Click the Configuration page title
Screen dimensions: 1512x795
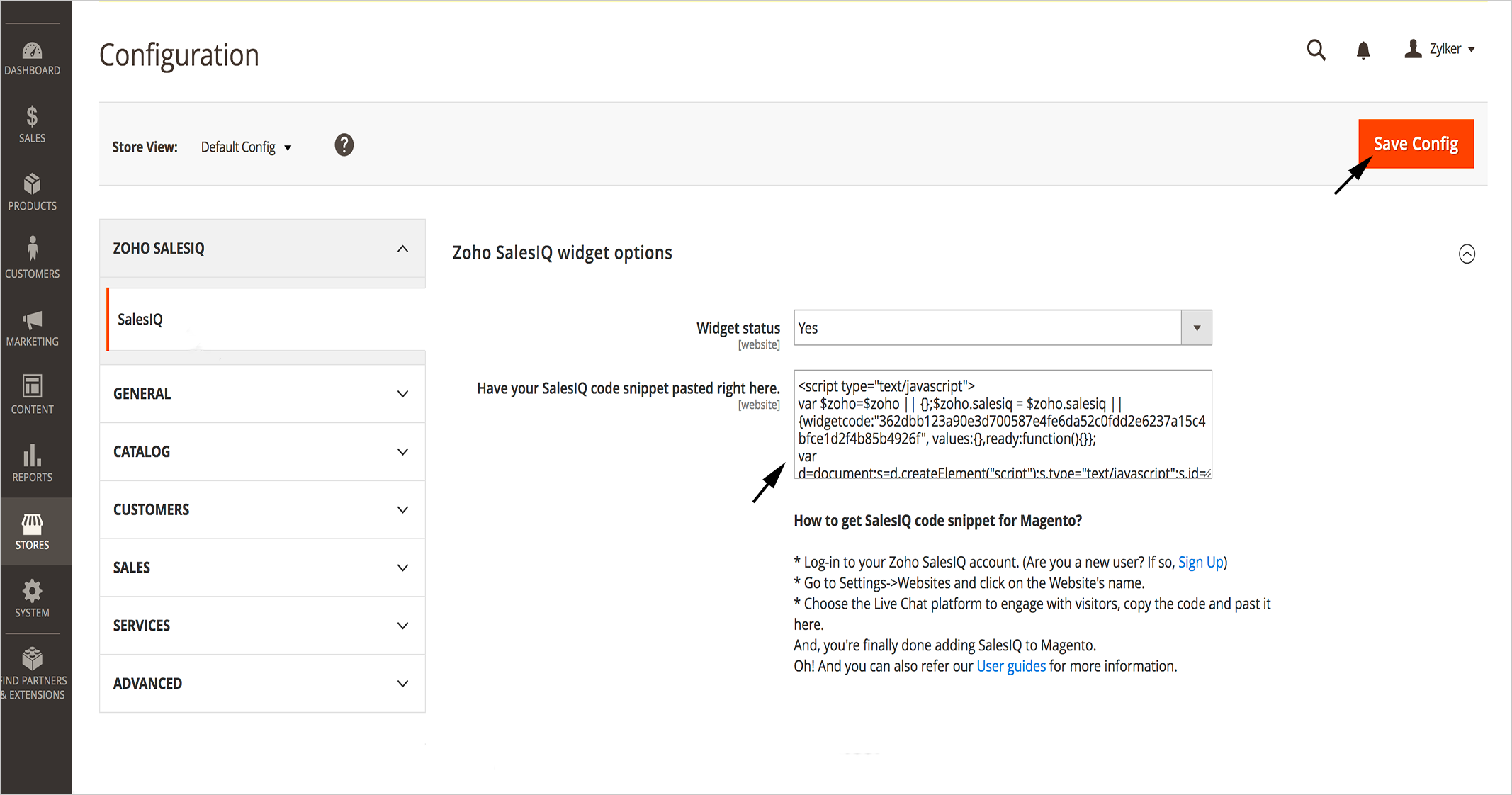pos(179,55)
